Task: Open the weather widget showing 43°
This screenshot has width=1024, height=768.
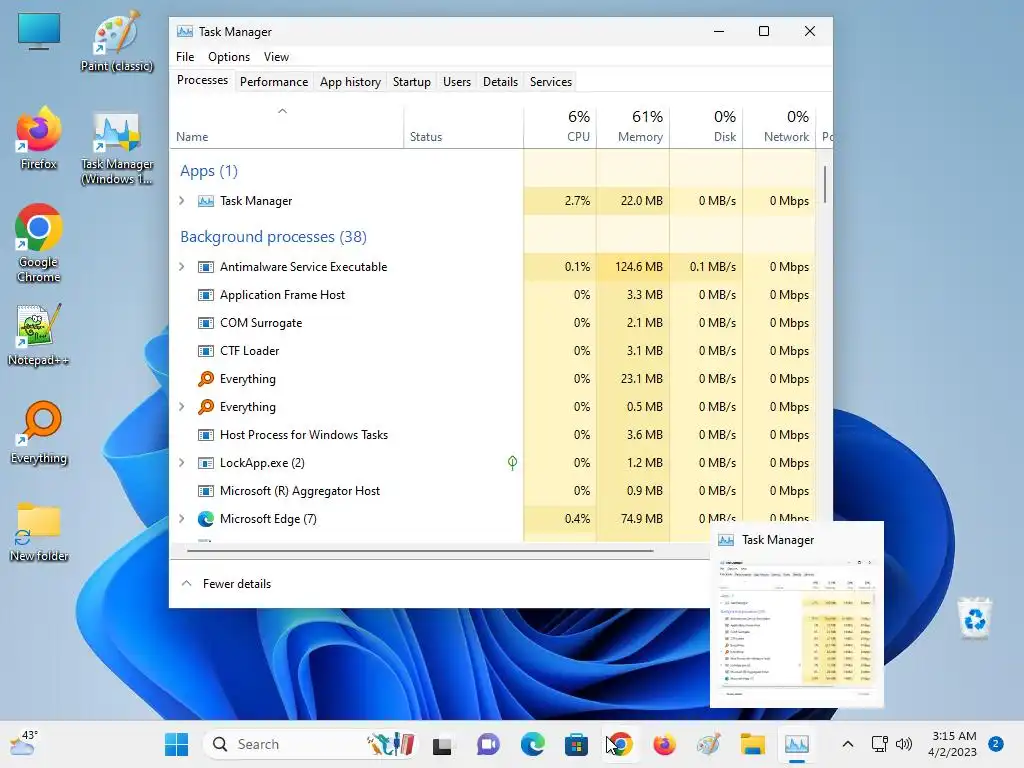Action: tap(24, 743)
